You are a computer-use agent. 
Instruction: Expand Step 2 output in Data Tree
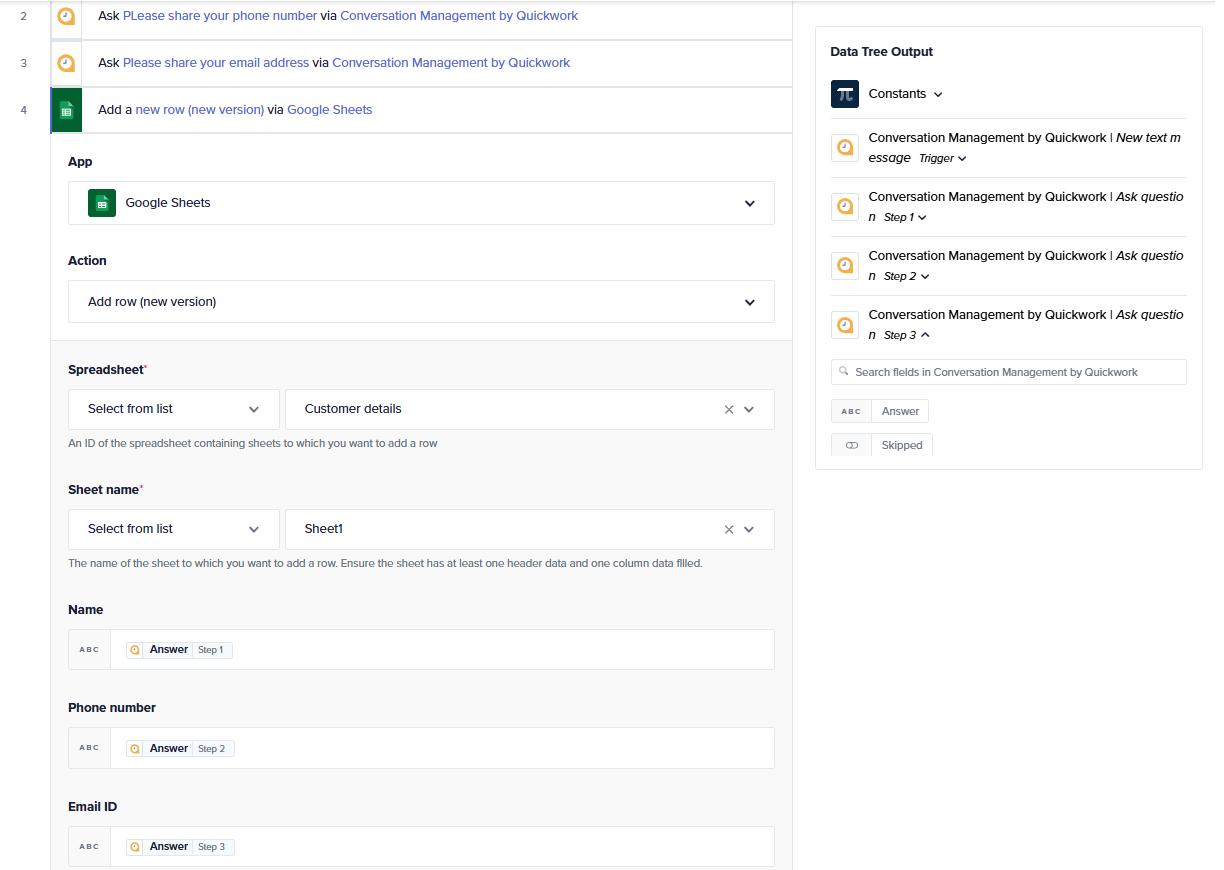coord(925,276)
